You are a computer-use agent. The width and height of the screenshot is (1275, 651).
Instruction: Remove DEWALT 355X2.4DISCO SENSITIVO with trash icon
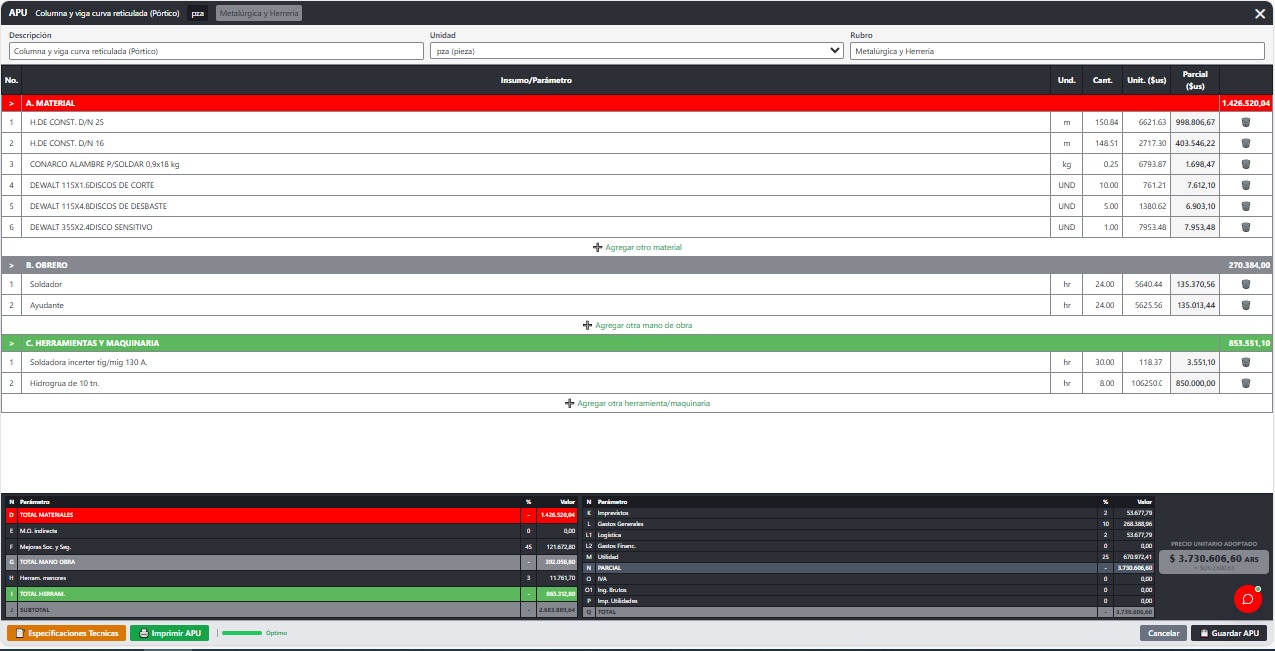(x=1246, y=227)
